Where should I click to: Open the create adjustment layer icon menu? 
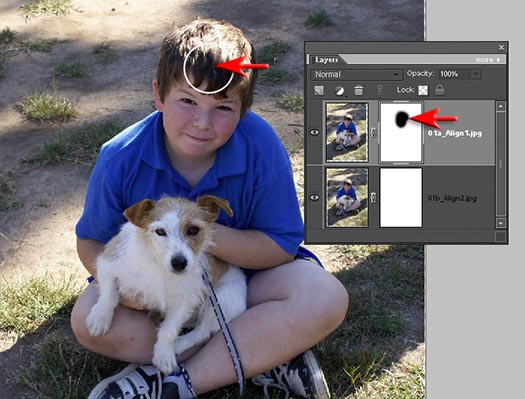pyautogui.click(x=340, y=90)
